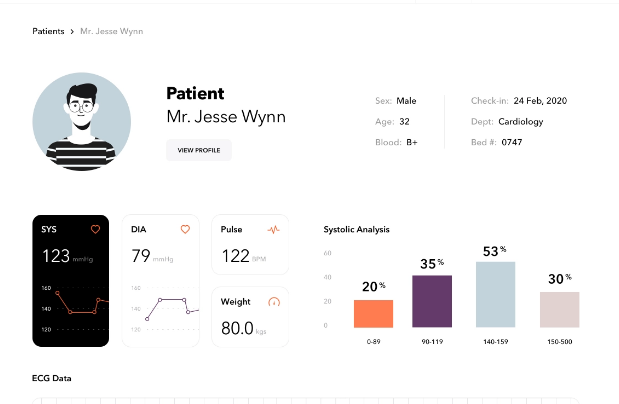619x404 pixels.
Task: Click the Systolic Analysis heading
Action: [x=356, y=229]
